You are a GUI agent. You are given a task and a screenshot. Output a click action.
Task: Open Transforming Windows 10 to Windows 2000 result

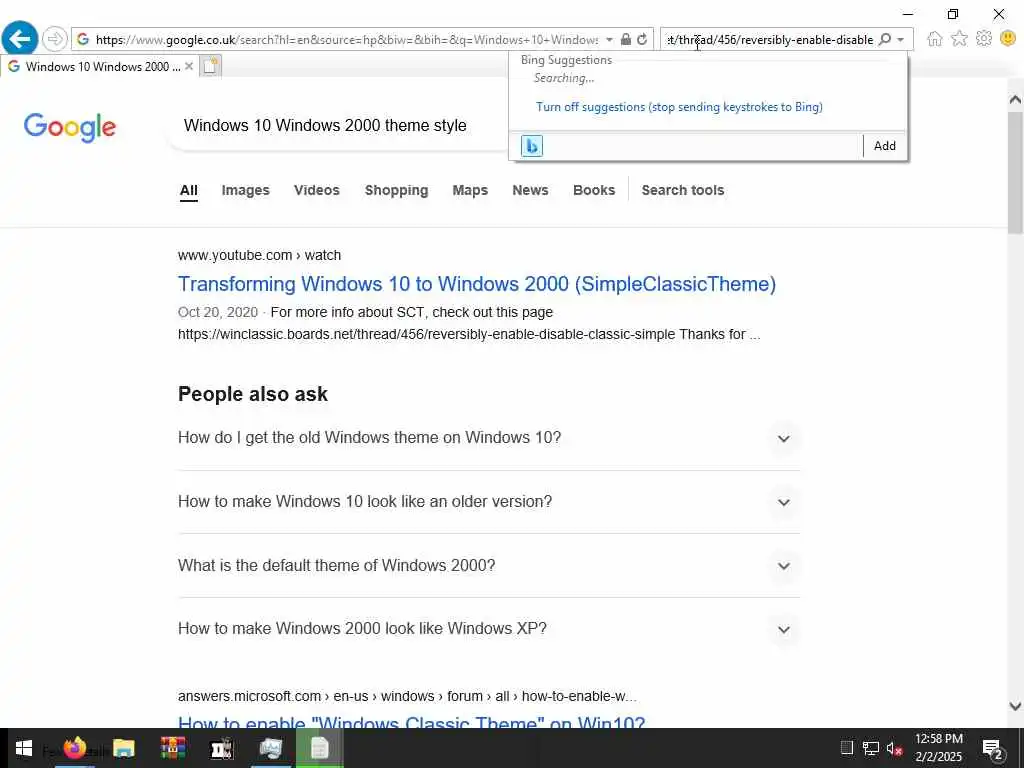(x=477, y=284)
